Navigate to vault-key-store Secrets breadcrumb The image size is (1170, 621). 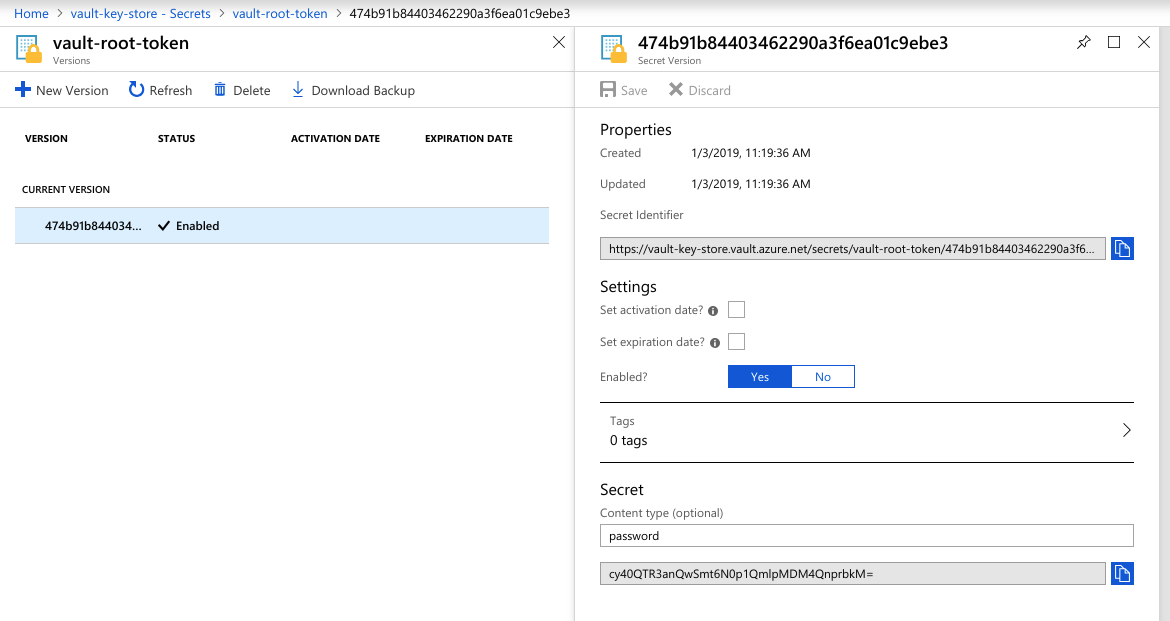140,13
